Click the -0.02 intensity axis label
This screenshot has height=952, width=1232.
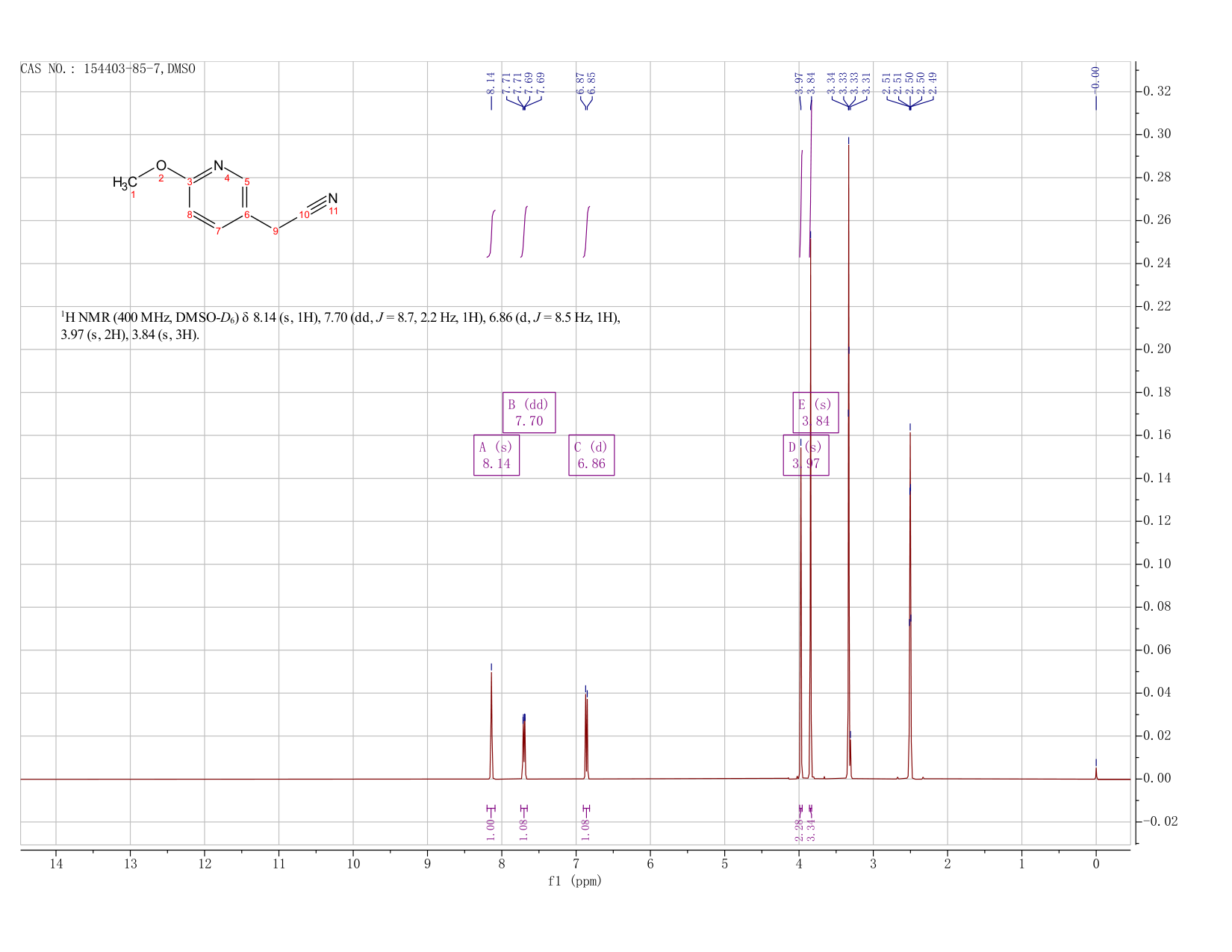tap(1160, 821)
